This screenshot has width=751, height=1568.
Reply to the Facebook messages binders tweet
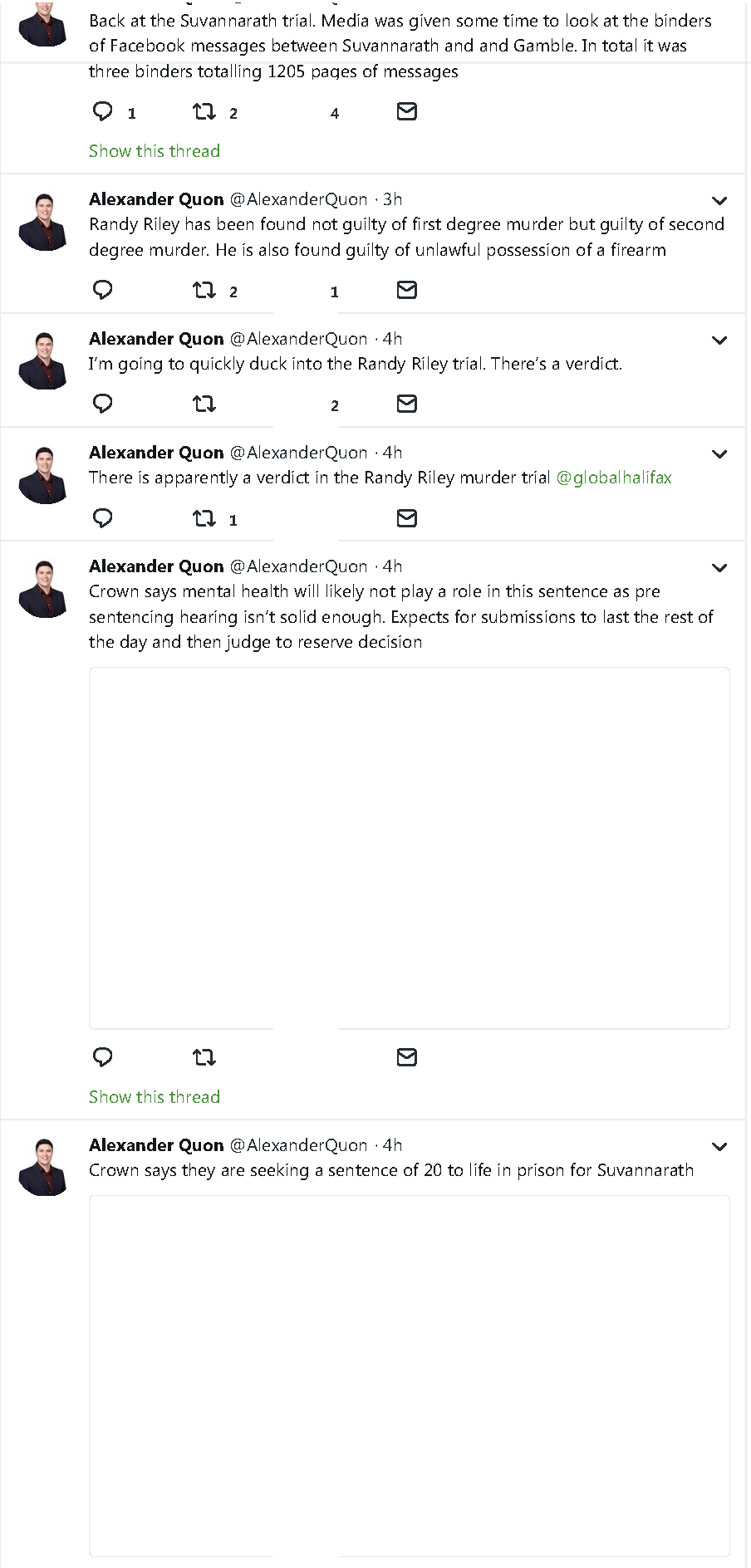(102, 111)
